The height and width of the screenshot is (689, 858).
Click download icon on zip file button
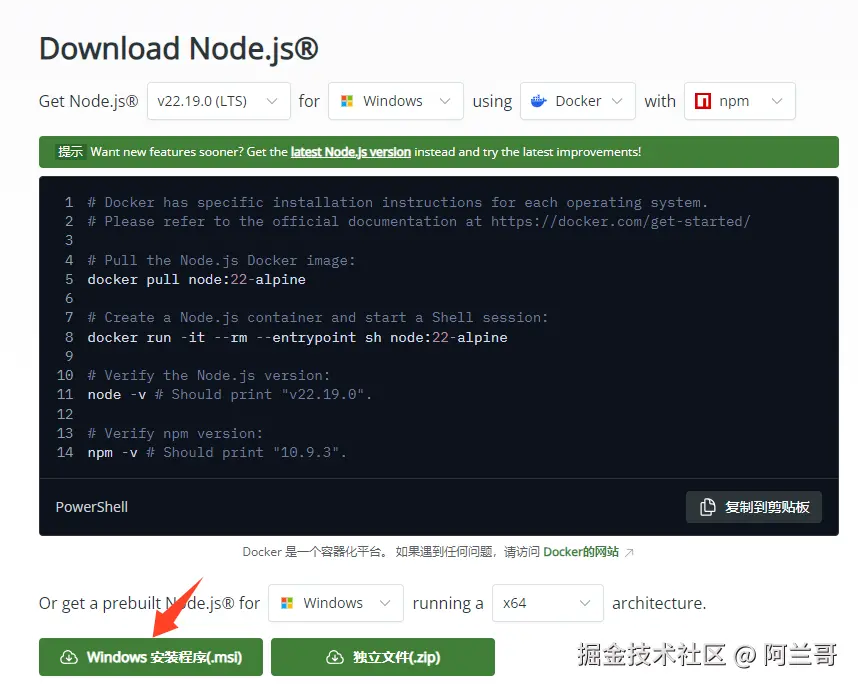[335, 657]
